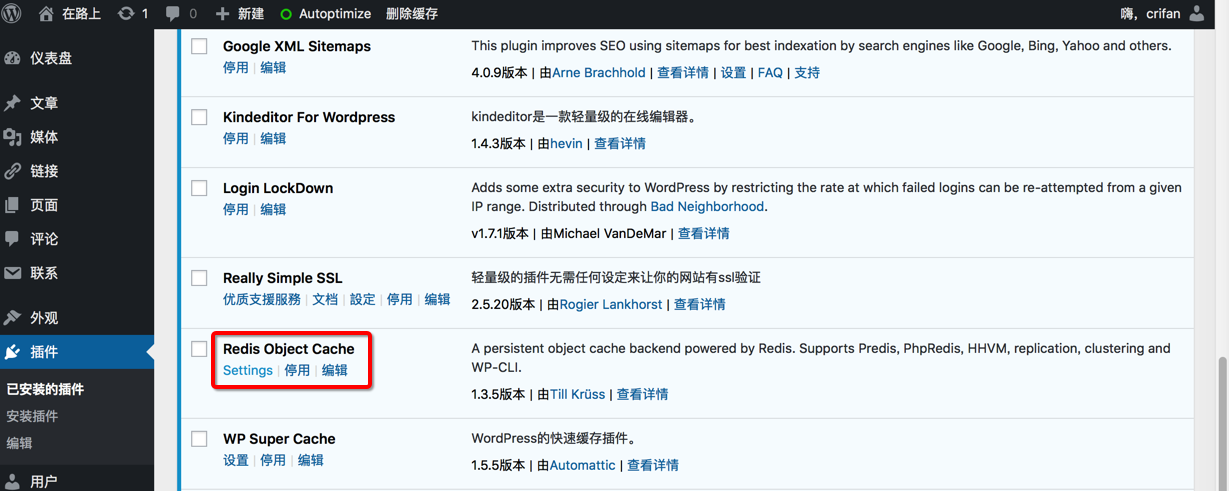Select the WP Super Cache checkbox

pyautogui.click(x=200, y=439)
